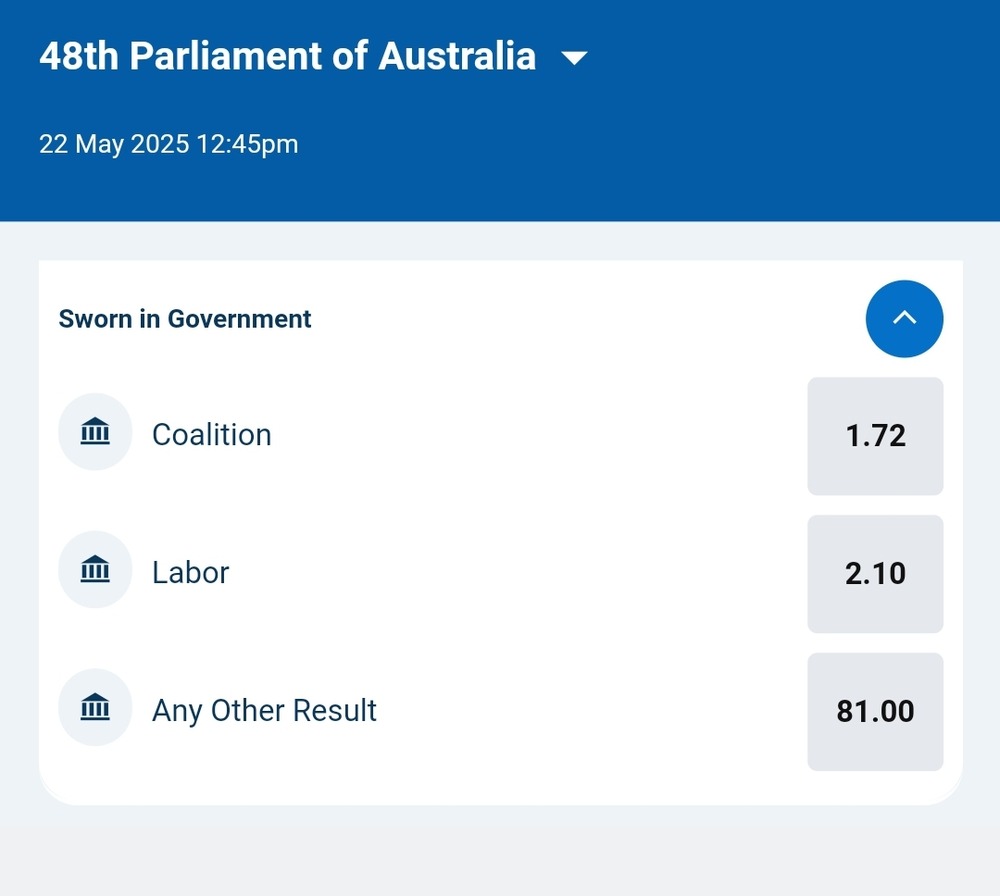
Task: Select Coalition odds of 1.72
Action: (875, 436)
